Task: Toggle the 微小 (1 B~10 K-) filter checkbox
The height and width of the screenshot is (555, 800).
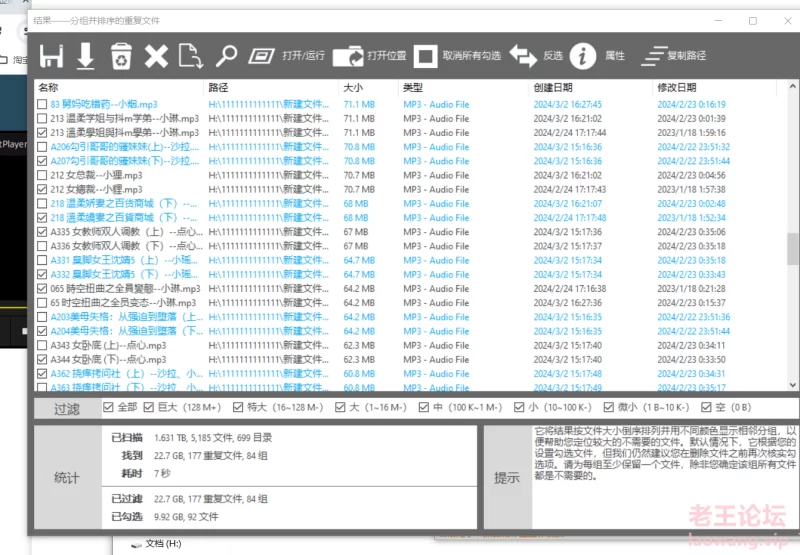Action: (609, 407)
